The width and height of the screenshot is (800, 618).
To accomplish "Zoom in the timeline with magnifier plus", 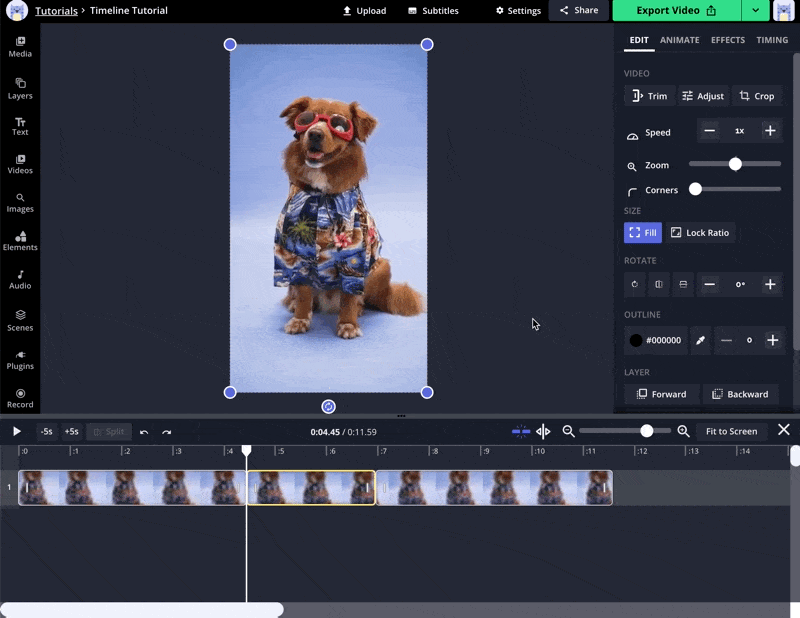I will pos(683,431).
